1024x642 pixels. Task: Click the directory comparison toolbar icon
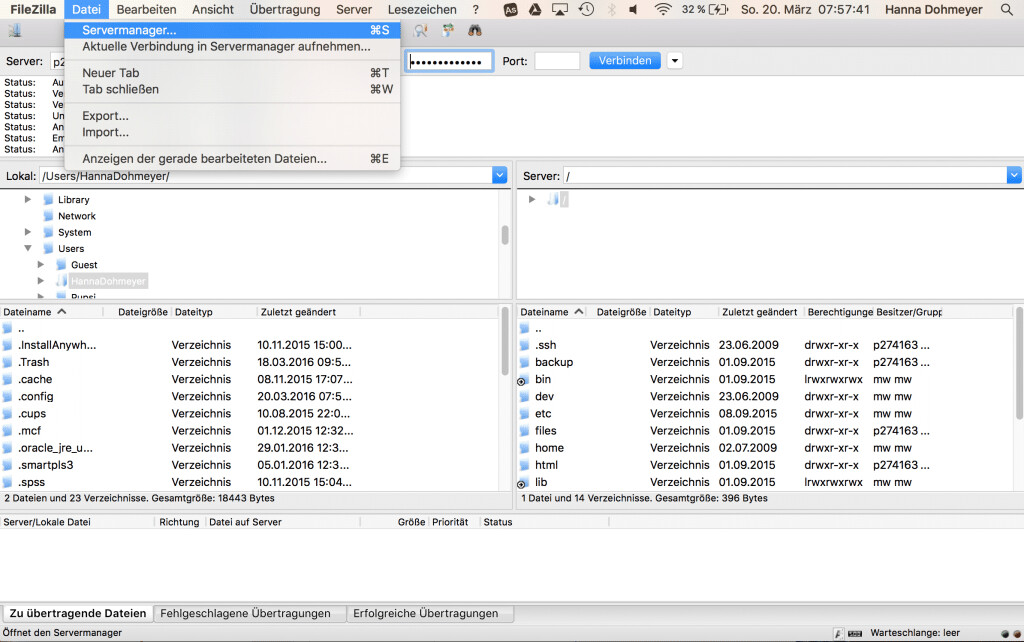[x=448, y=30]
